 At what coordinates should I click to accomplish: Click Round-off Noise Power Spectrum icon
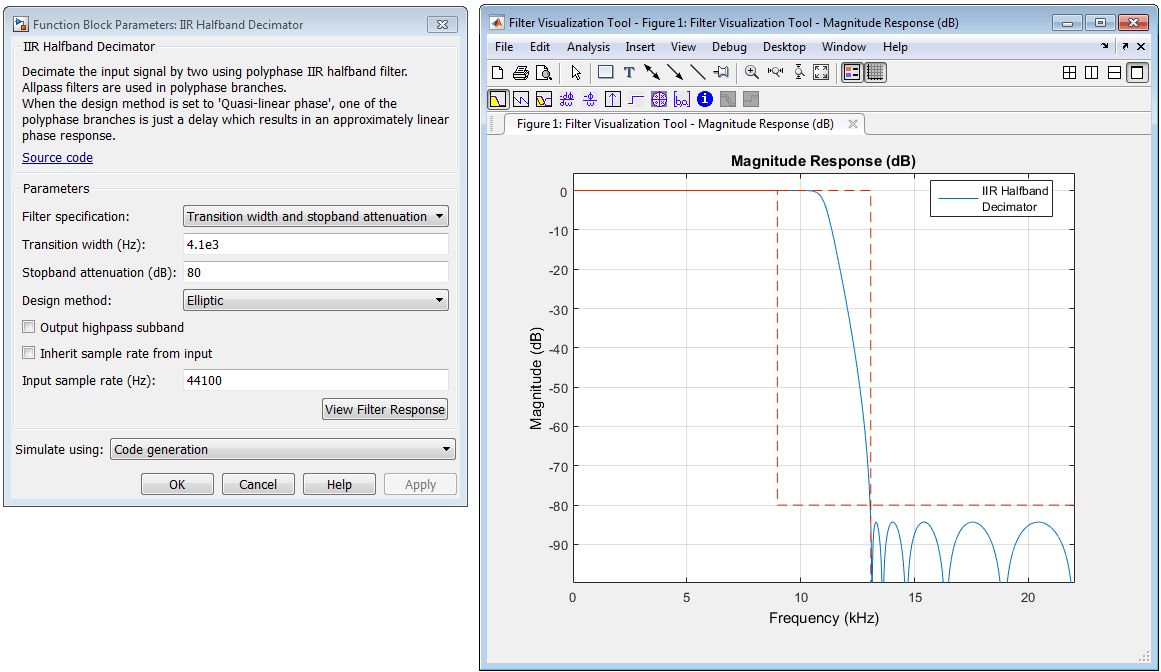pyautogui.click(x=751, y=99)
